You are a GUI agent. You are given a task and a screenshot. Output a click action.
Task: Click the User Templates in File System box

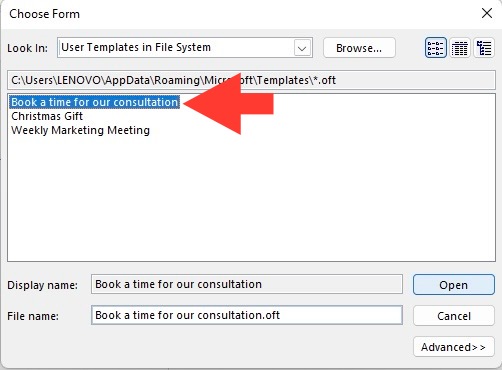(x=185, y=48)
